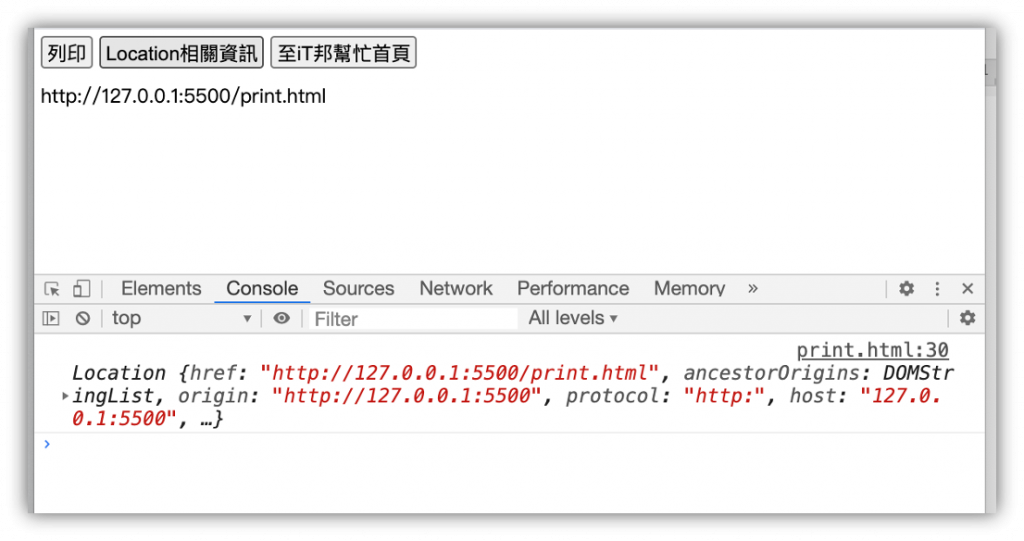1024x541 pixels.
Task: Expand the Location object in console
Action: [x=65, y=396]
